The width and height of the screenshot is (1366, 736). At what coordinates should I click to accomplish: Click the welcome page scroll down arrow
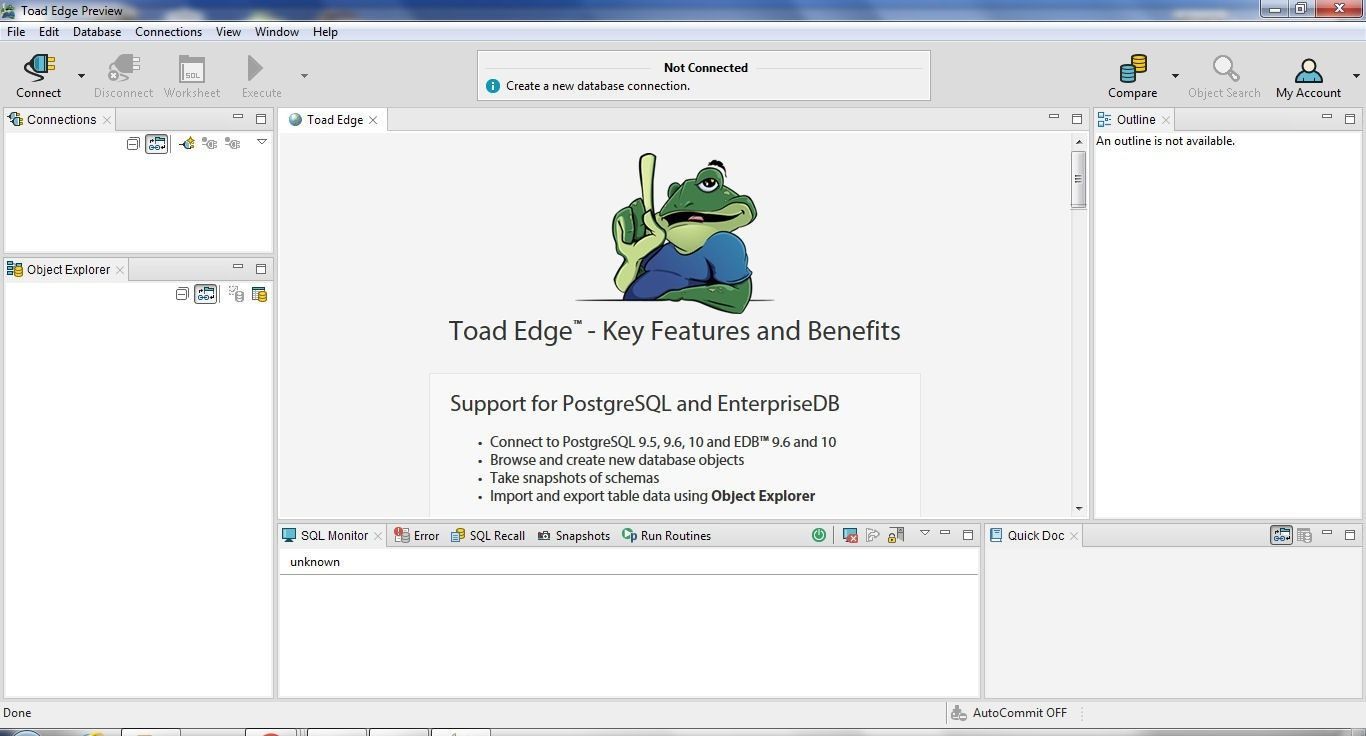(x=1078, y=509)
